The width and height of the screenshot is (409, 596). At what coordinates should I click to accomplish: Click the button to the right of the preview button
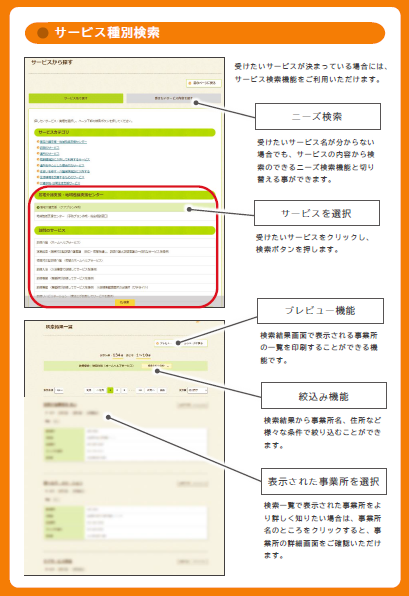coord(194,343)
